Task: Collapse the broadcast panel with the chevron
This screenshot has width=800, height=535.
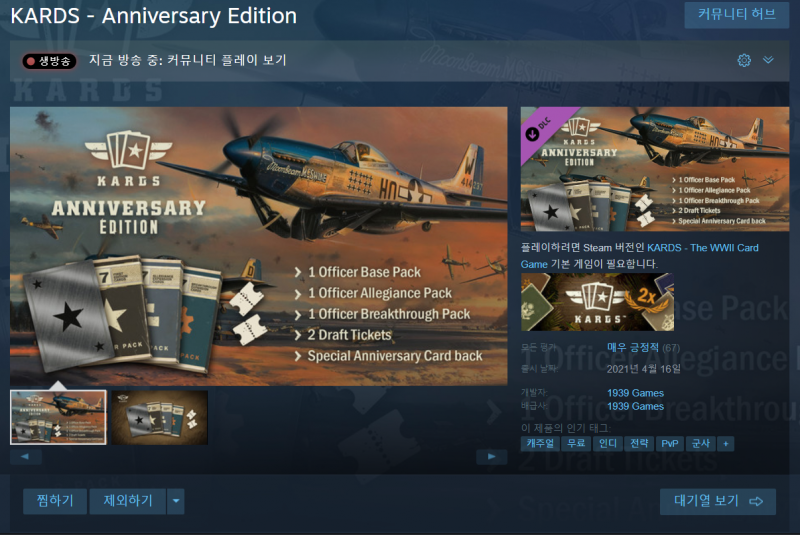Action: [768, 60]
